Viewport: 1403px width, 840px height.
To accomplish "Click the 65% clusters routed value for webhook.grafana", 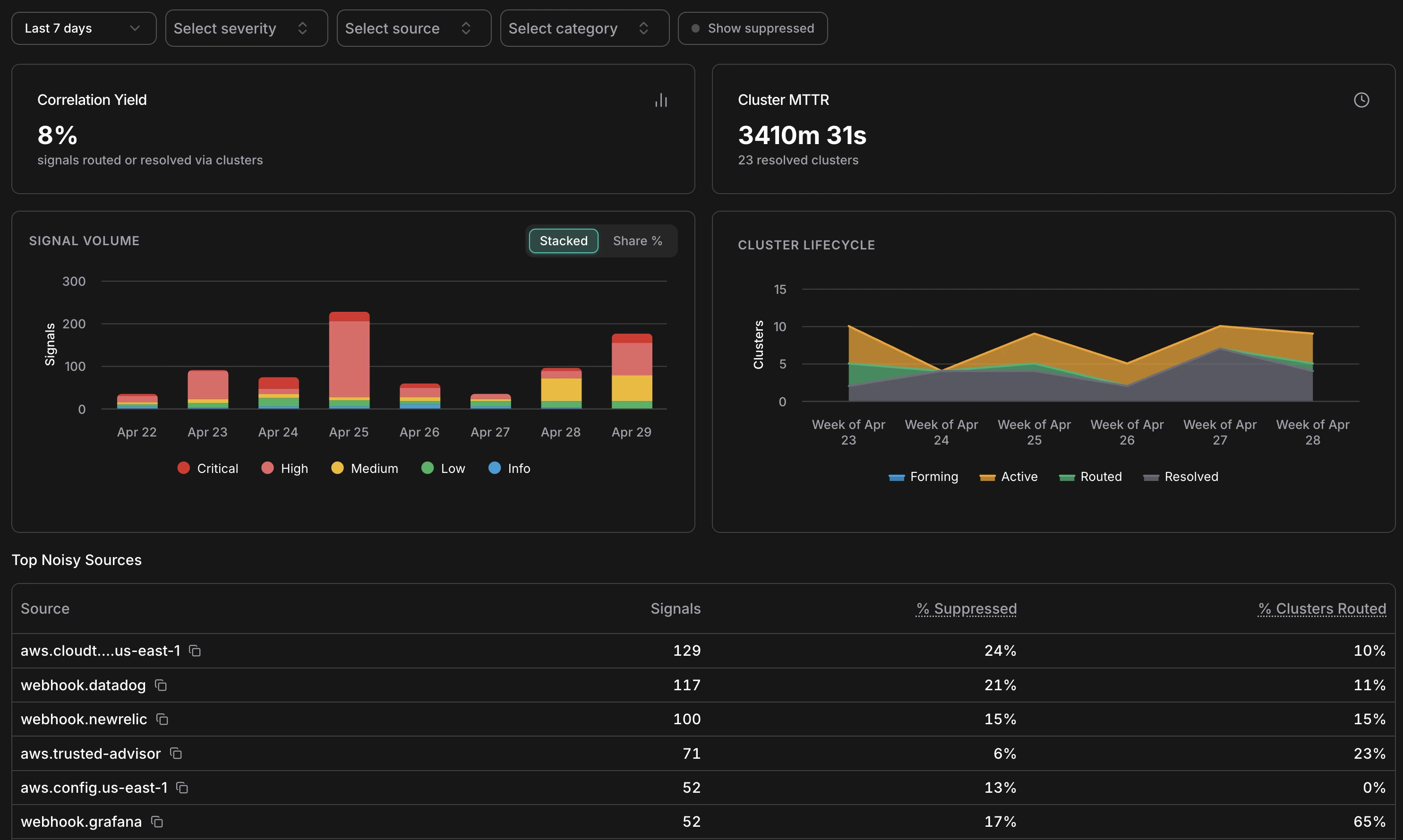I will pyautogui.click(x=1369, y=822).
